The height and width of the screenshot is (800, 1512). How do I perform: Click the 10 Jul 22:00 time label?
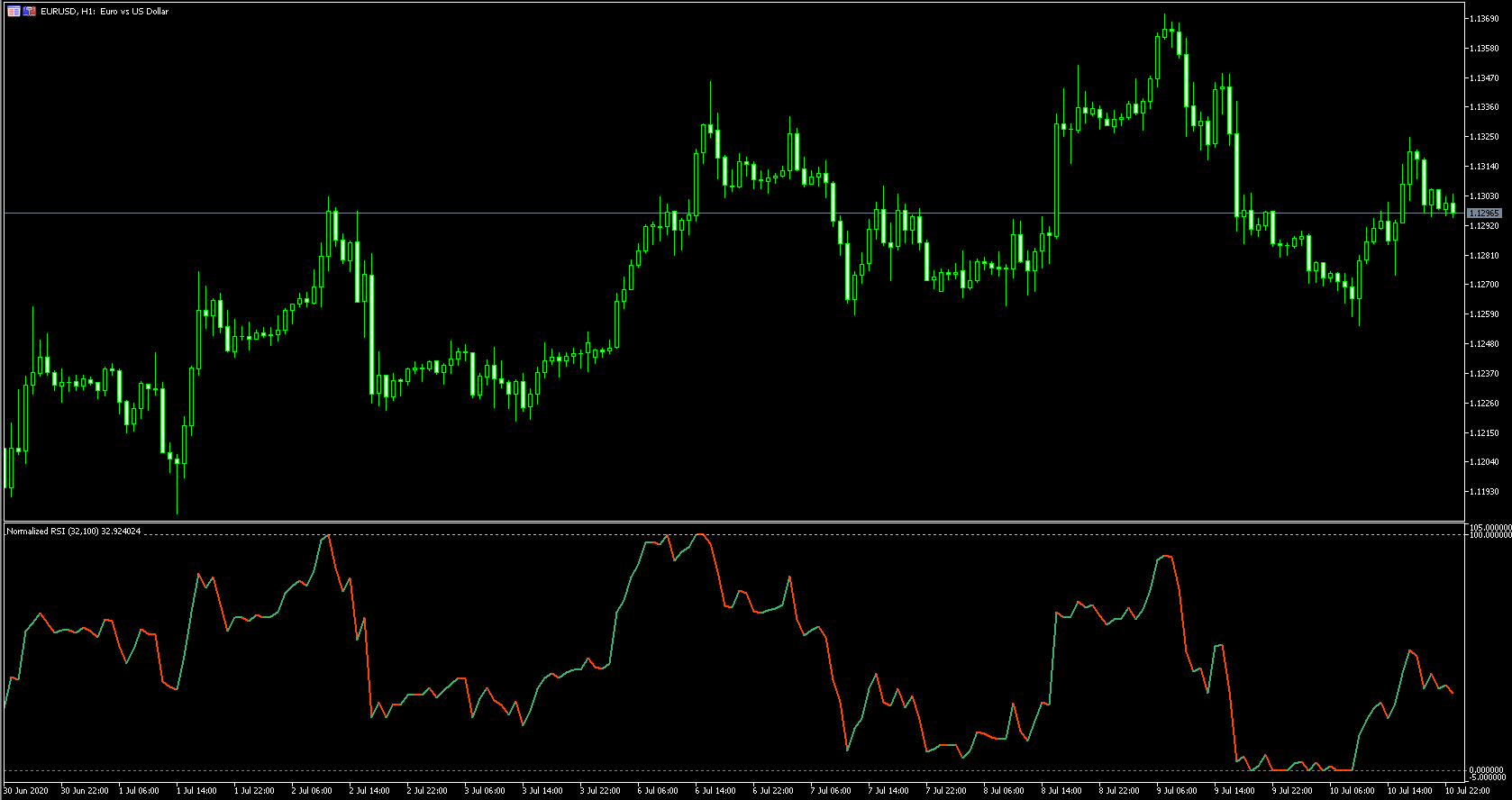[x=1467, y=791]
